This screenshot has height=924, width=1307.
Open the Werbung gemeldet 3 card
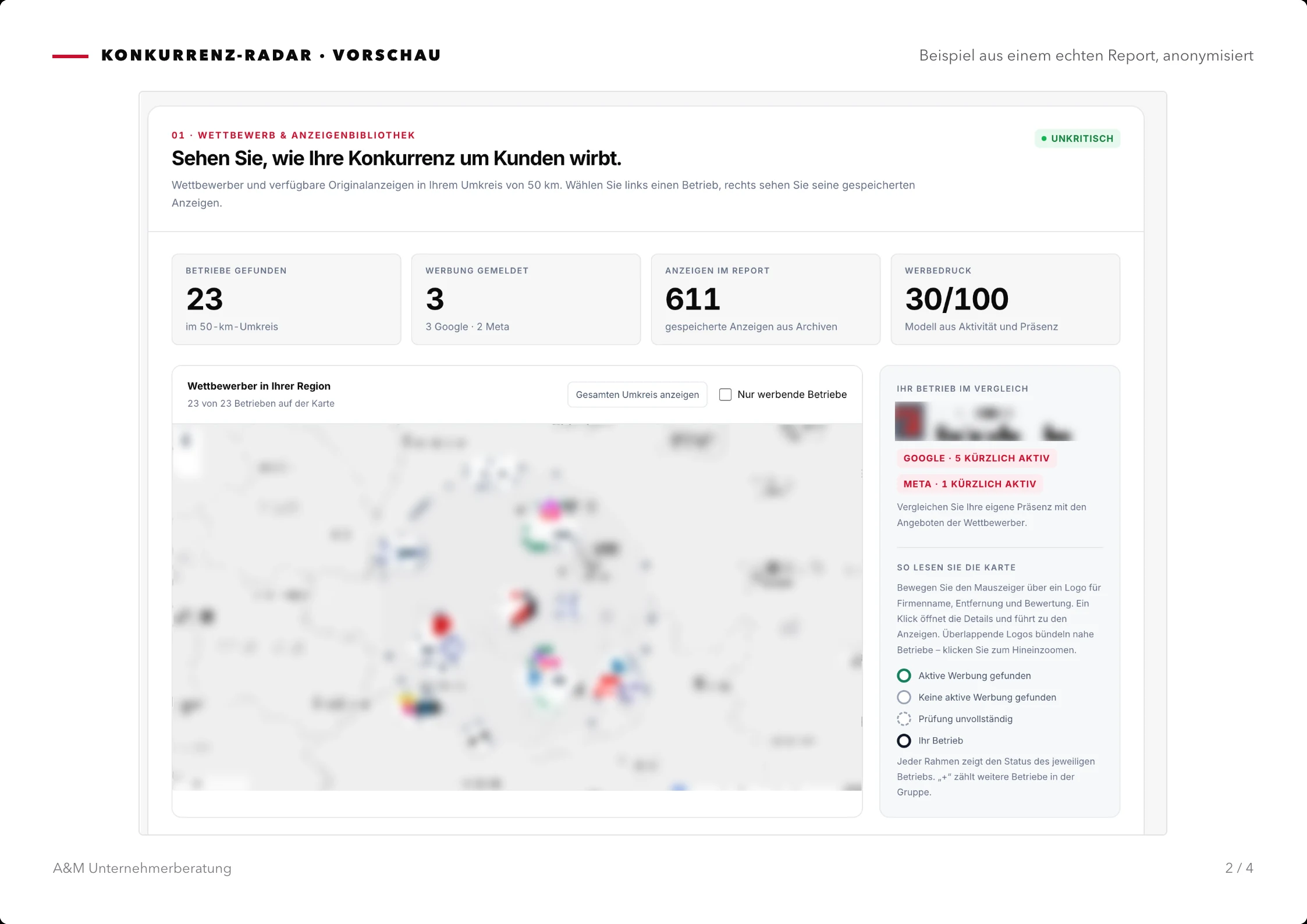pyautogui.click(x=526, y=299)
